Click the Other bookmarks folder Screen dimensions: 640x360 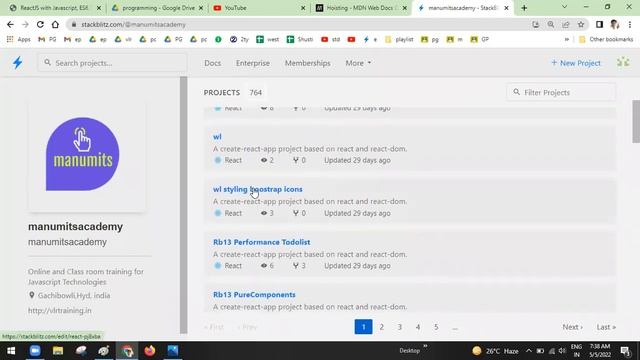606,39
